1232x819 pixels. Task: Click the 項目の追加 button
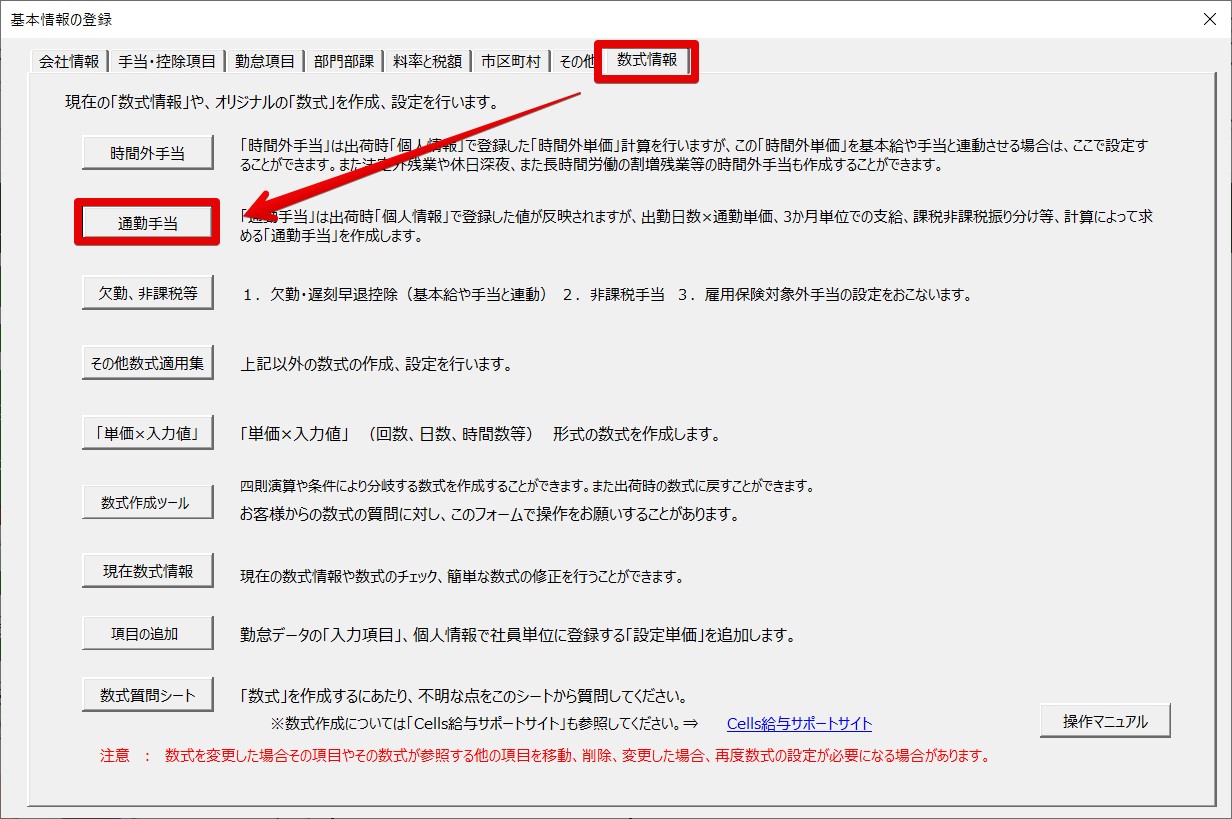pos(148,633)
